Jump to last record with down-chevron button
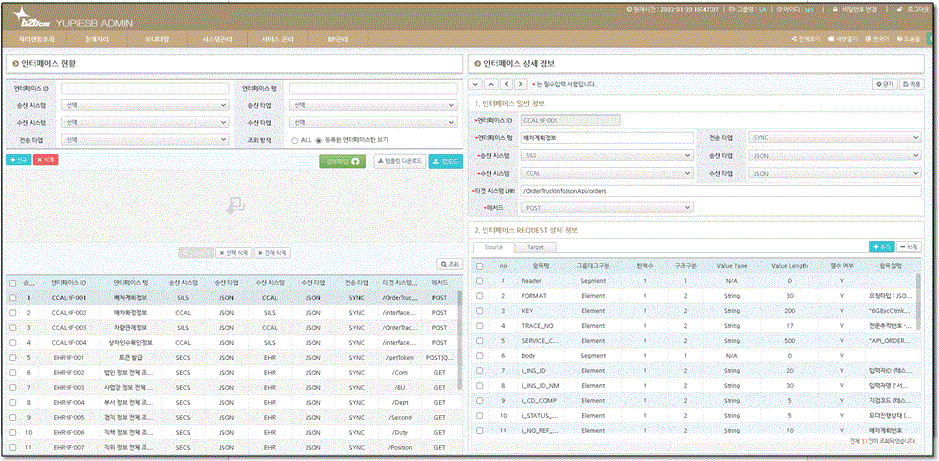Image resolution: width=939 pixels, height=461 pixels. 477,84
